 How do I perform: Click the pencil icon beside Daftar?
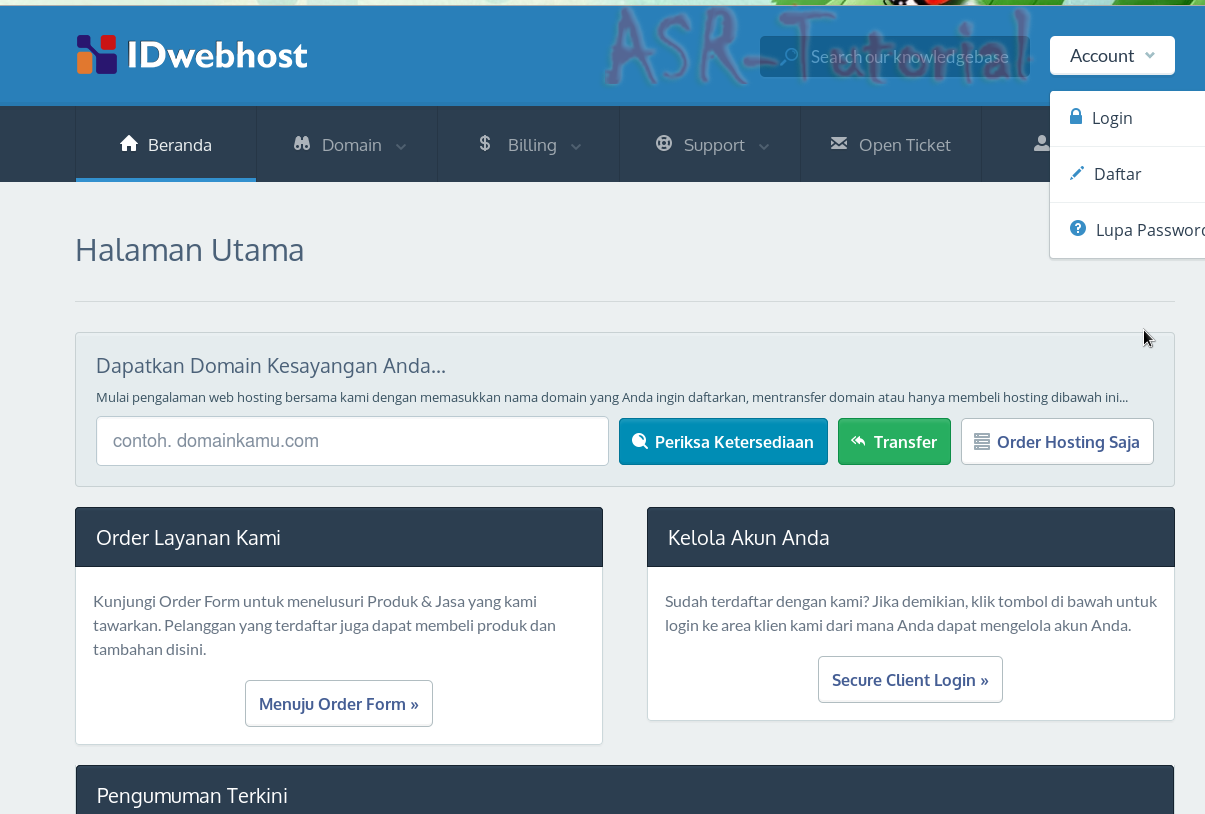click(x=1077, y=172)
